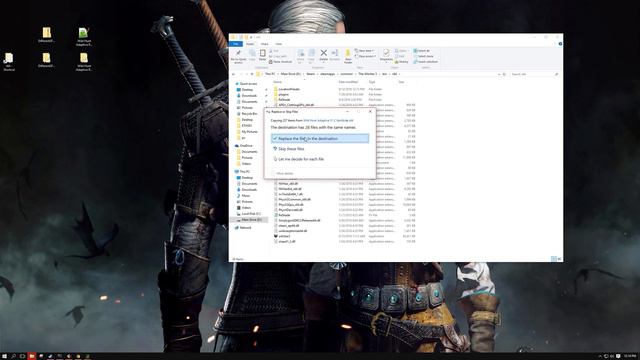
Task: Click the Delete X icon in ribbon
Action: tap(323, 55)
